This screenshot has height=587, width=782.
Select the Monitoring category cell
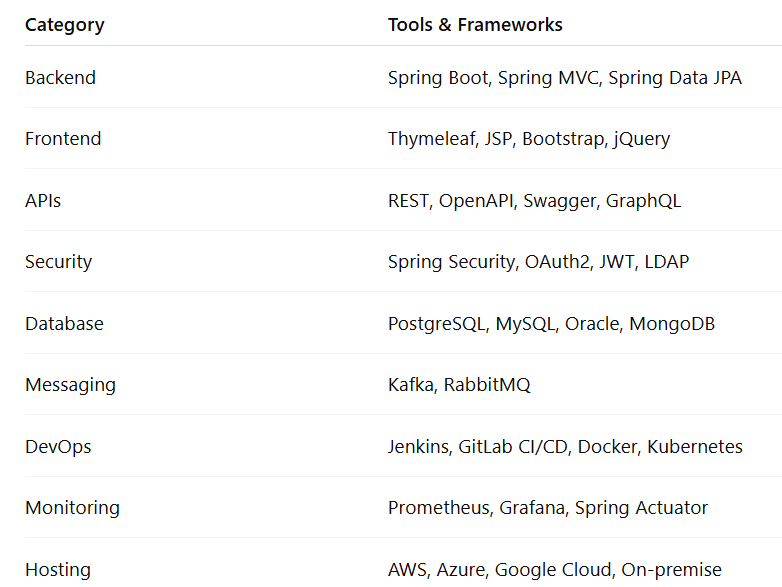(72, 508)
